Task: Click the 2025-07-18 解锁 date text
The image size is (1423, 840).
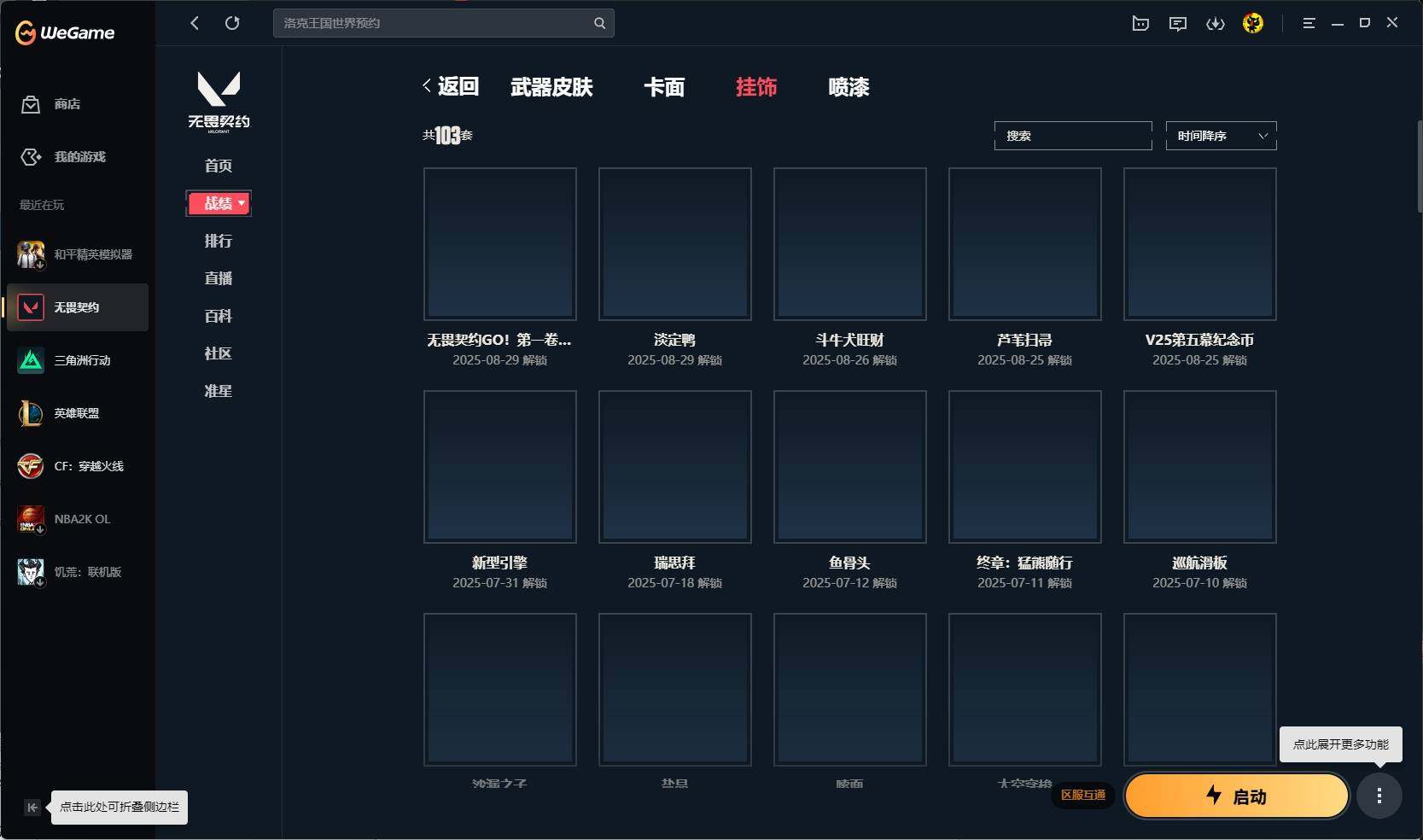Action: pyautogui.click(x=675, y=583)
